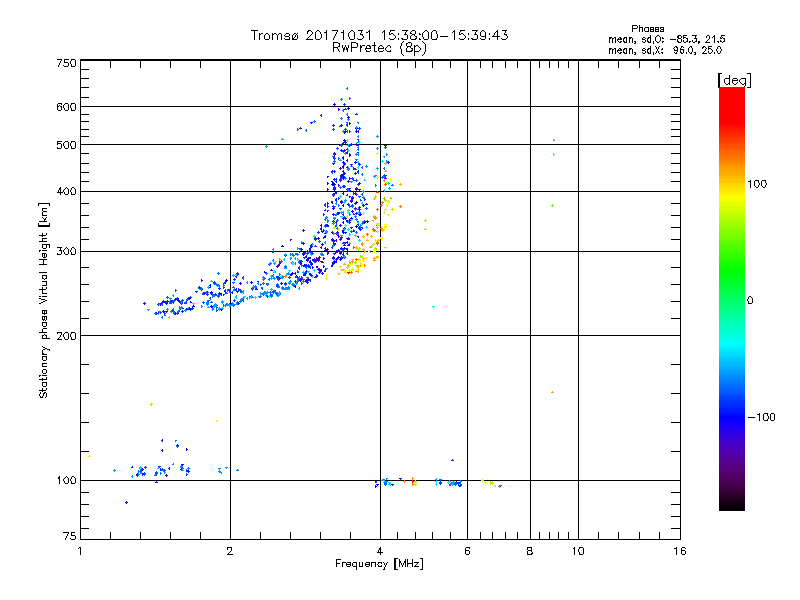This screenshot has height=600, width=800.
Task: Click the 'mean, sd,X: 96.0, 25.0' statistic
Action: pyautogui.click(x=665, y=50)
